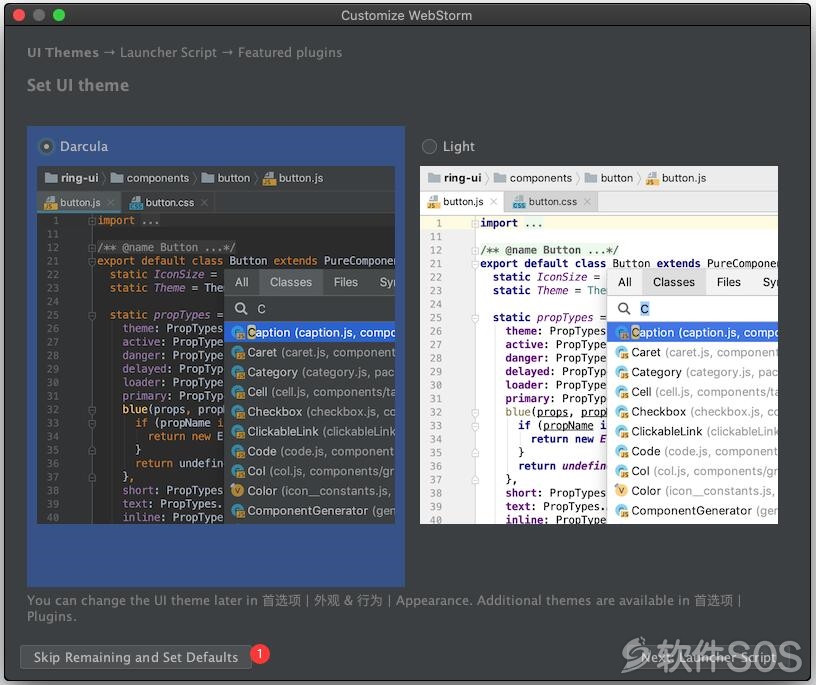
Task: Click the button folder icon in the Darcula preview
Action: pyautogui.click(x=208, y=178)
